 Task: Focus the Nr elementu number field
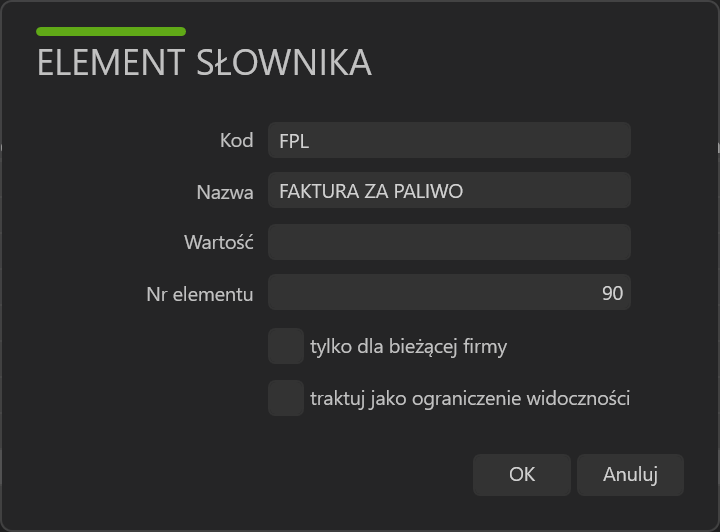[449, 292]
